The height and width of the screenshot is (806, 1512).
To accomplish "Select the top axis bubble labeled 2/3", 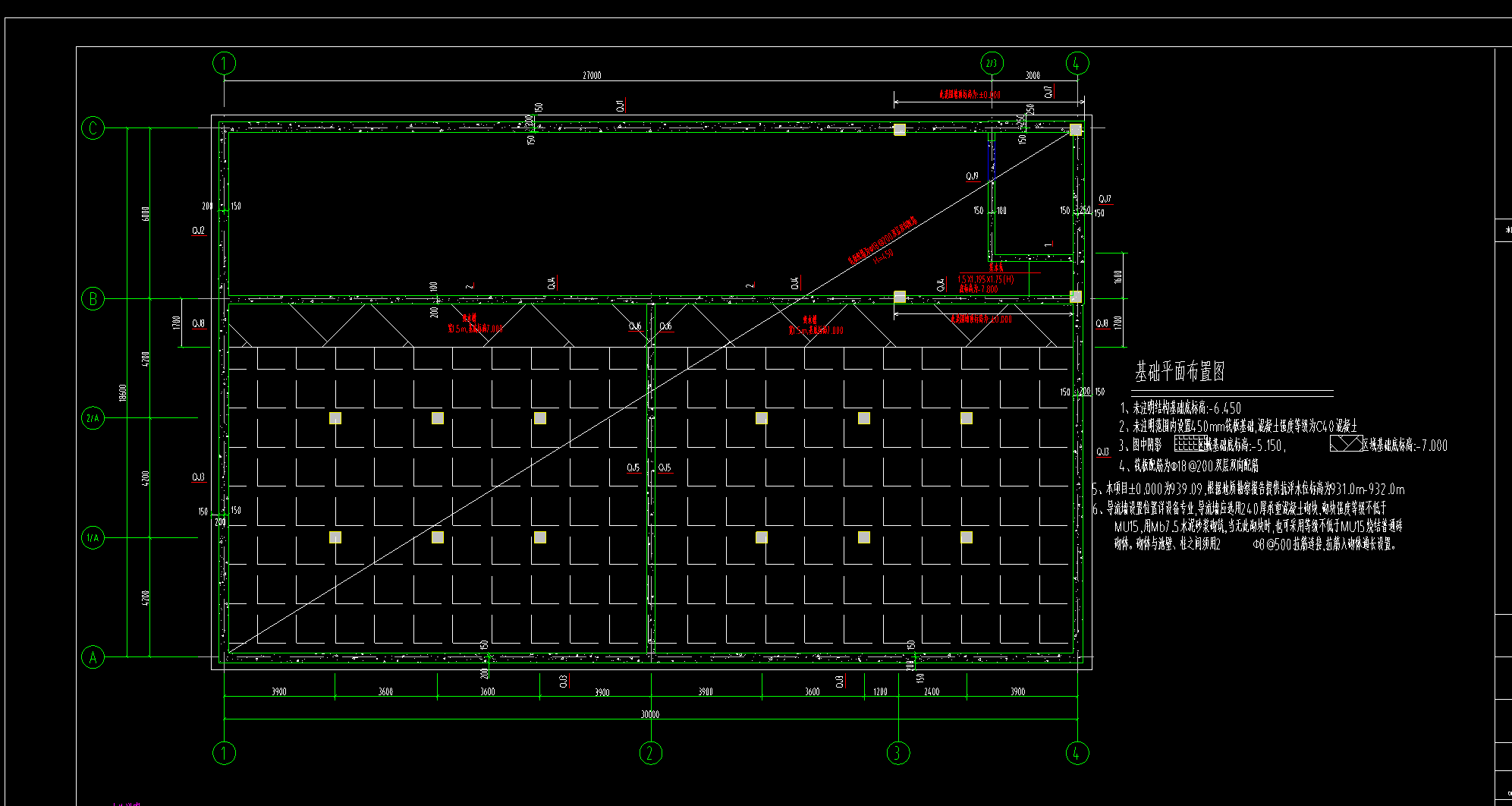I will [x=992, y=63].
